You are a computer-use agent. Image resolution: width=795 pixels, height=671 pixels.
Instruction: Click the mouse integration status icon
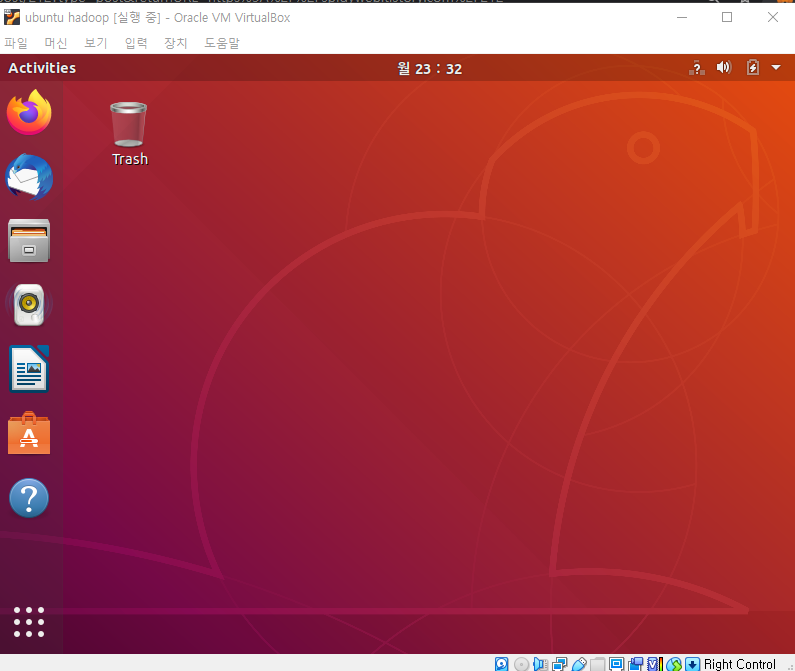(674, 664)
